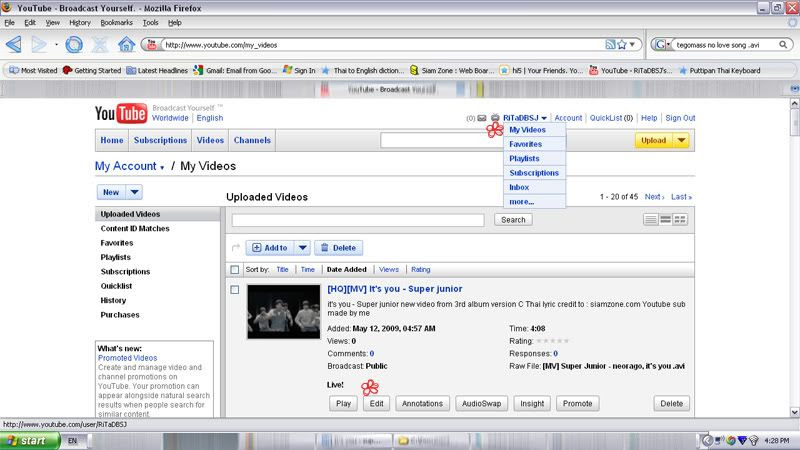Click the Firefox Forward arrow button
This screenshot has height=450, width=800.
pyautogui.click(x=39, y=45)
